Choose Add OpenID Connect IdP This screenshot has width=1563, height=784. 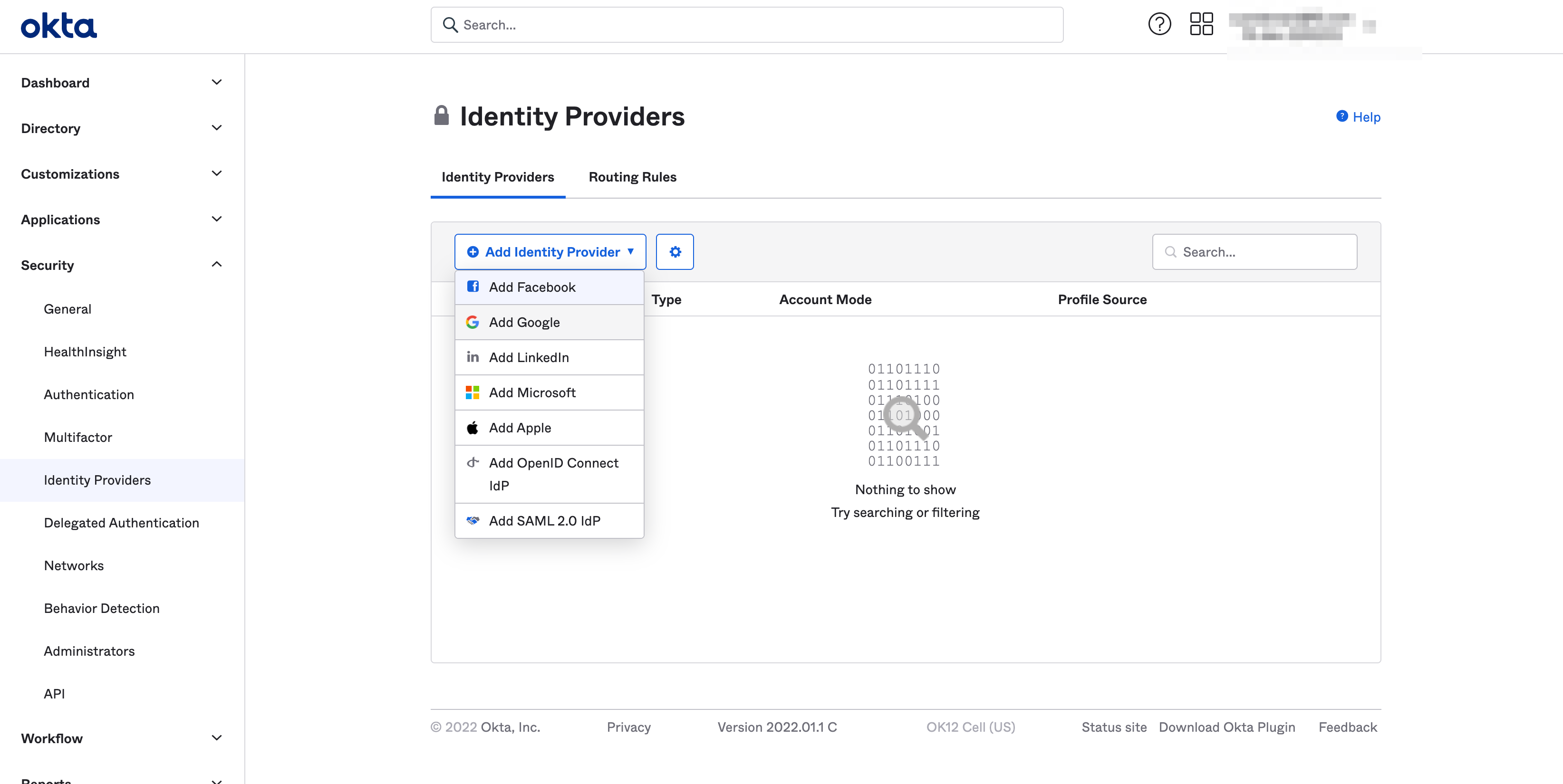[553, 474]
